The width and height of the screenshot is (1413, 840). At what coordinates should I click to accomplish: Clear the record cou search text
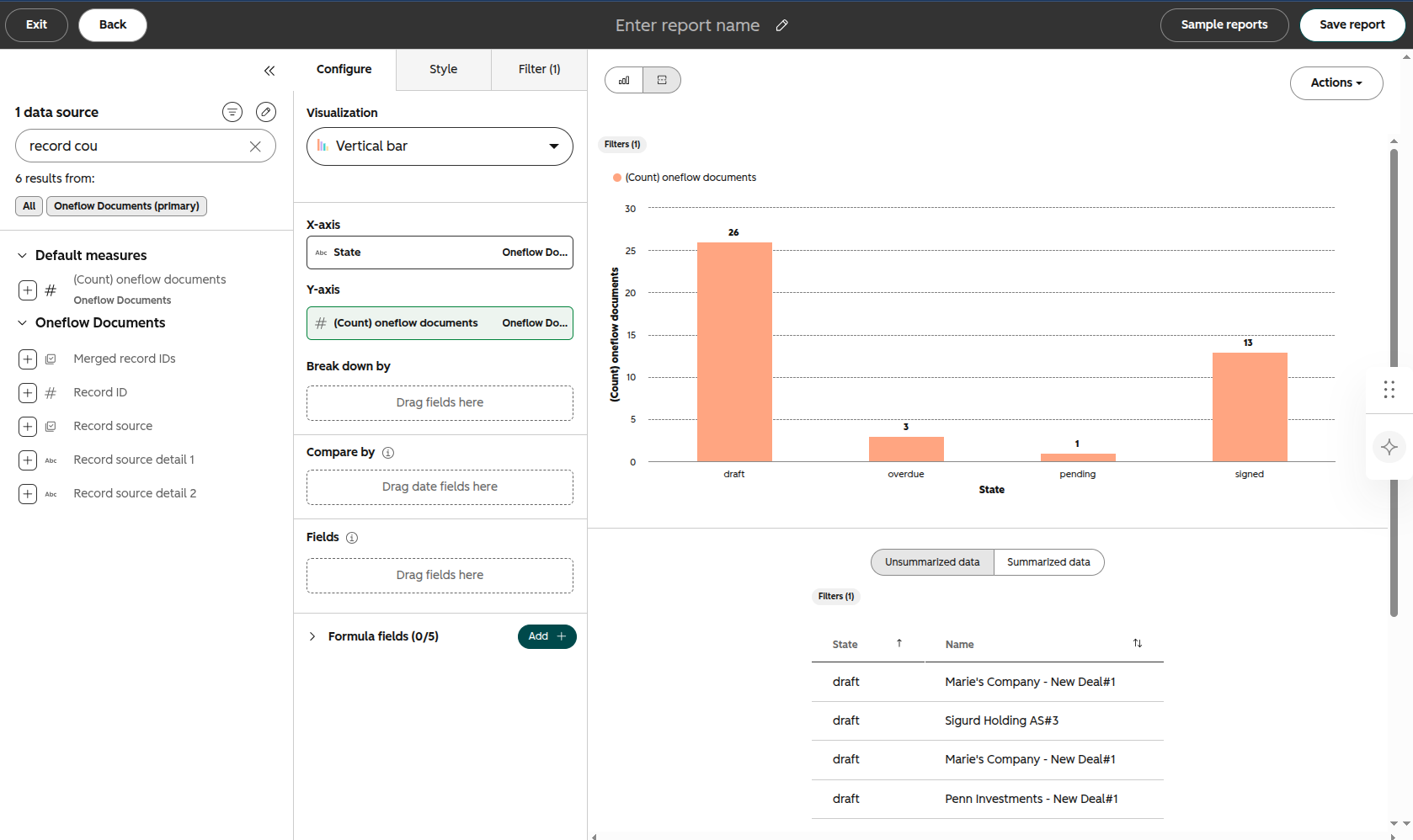[x=255, y=146]
